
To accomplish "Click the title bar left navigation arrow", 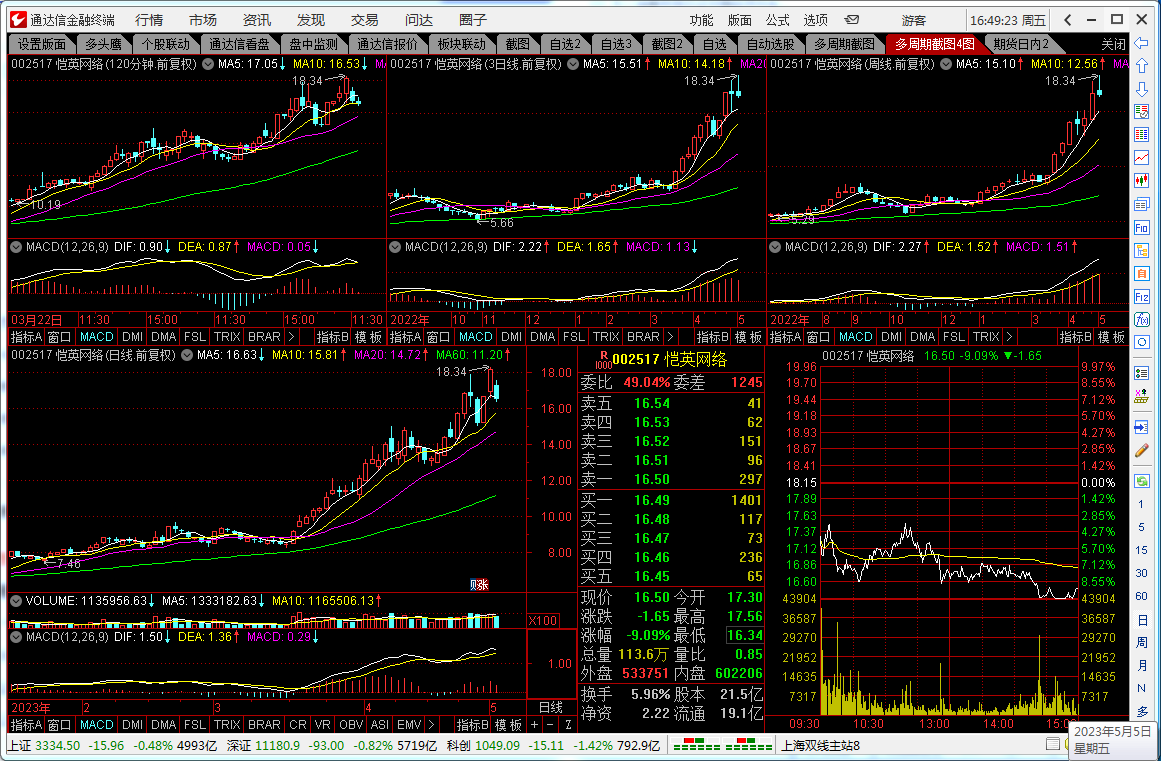I will (1067, 20).
